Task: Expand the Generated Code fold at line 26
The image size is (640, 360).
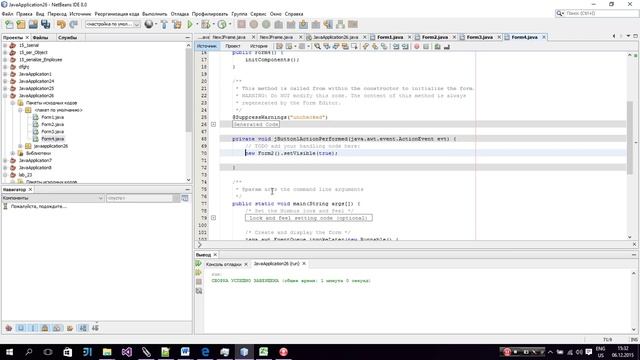Action: [213, 124]
